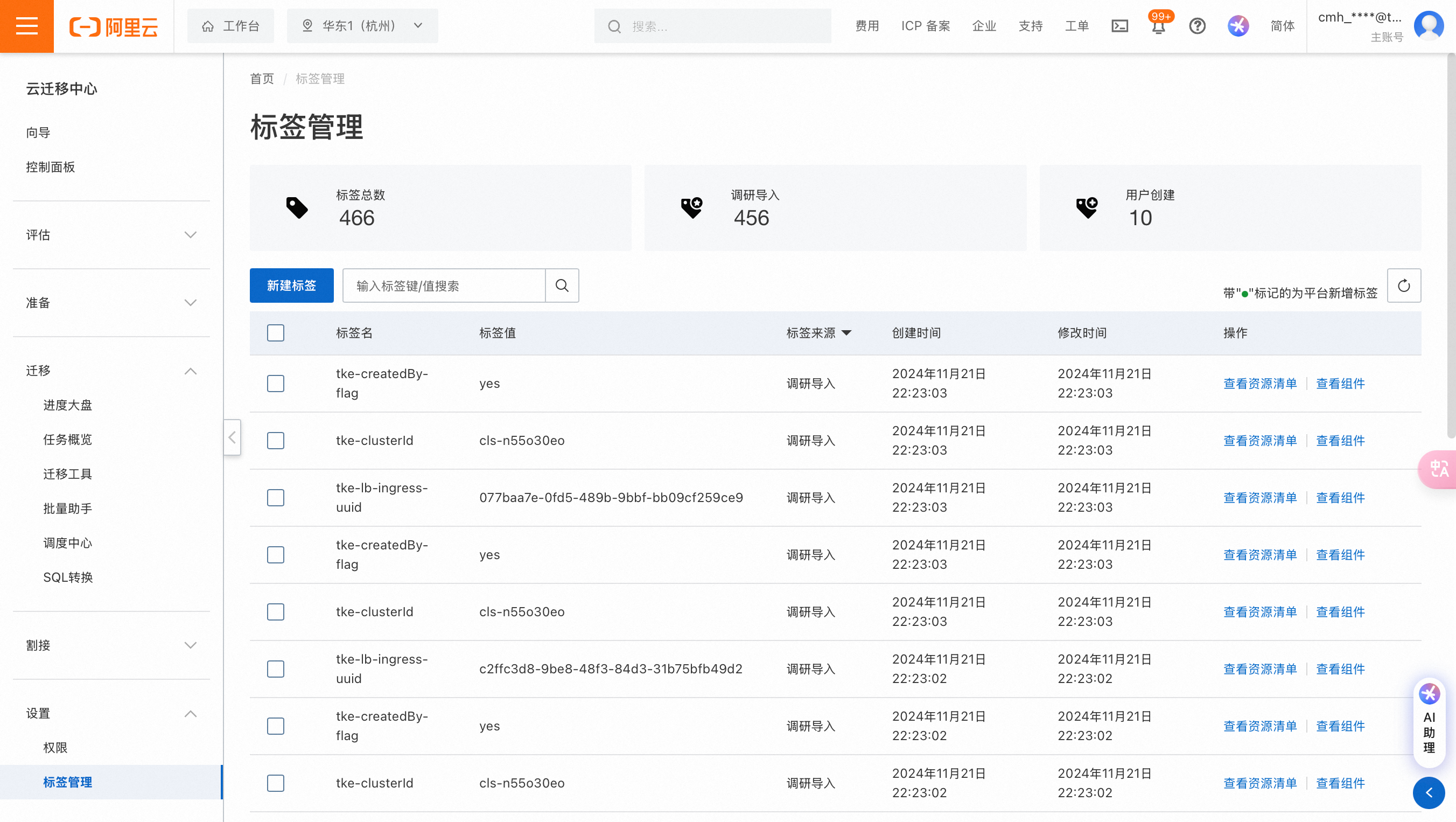Expand the 割接 sidebar section
Screen dimensions: 1456x822
(111, 646)
